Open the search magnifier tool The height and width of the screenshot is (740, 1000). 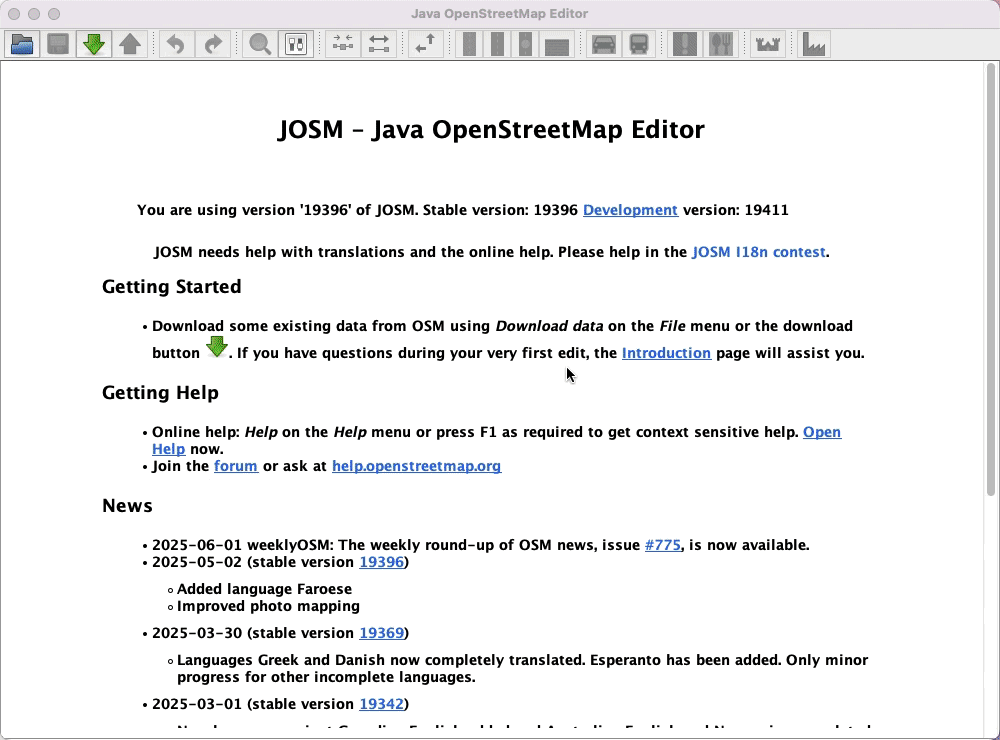coord(258,43)
